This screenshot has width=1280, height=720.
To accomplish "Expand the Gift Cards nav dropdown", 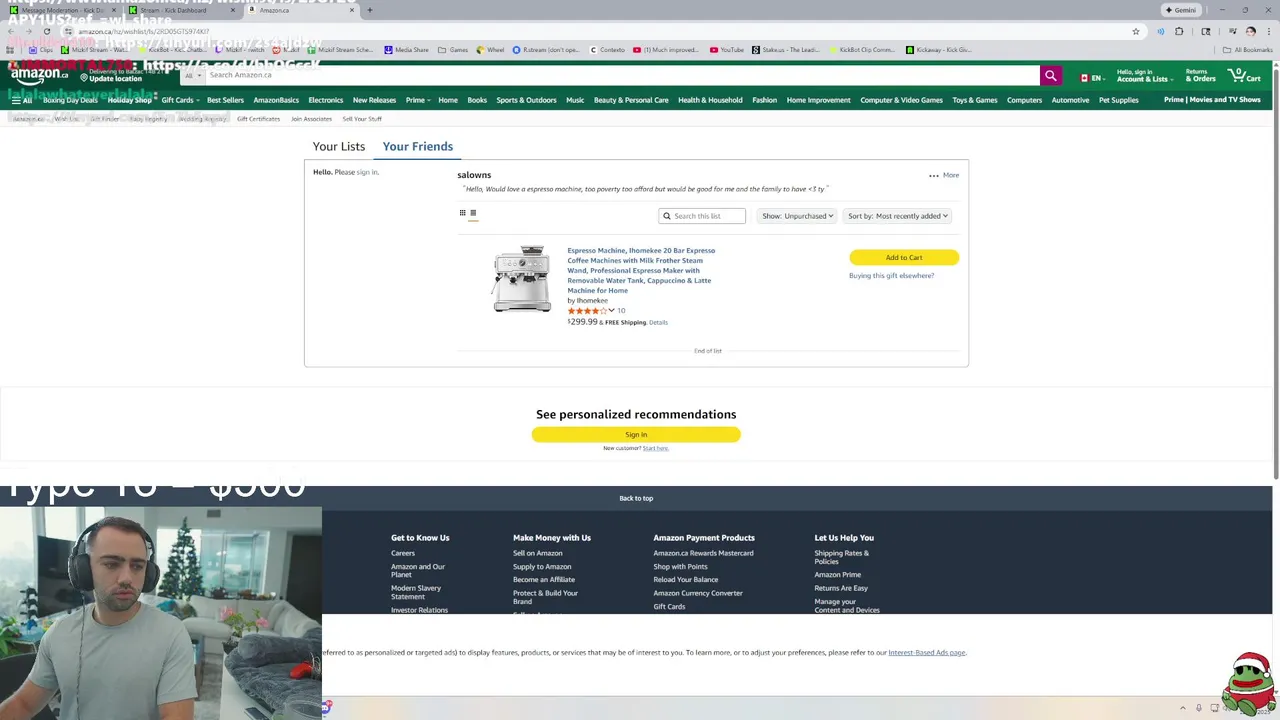I will [x=180, y=100].
